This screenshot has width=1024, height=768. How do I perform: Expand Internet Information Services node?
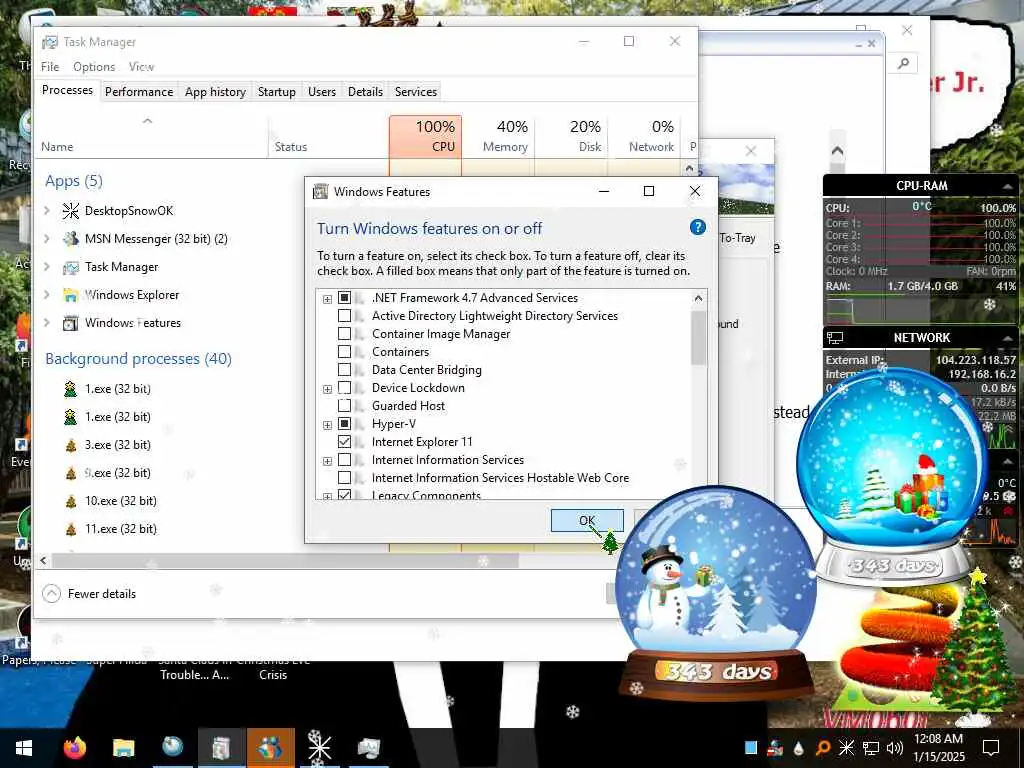tap(327, 461)
